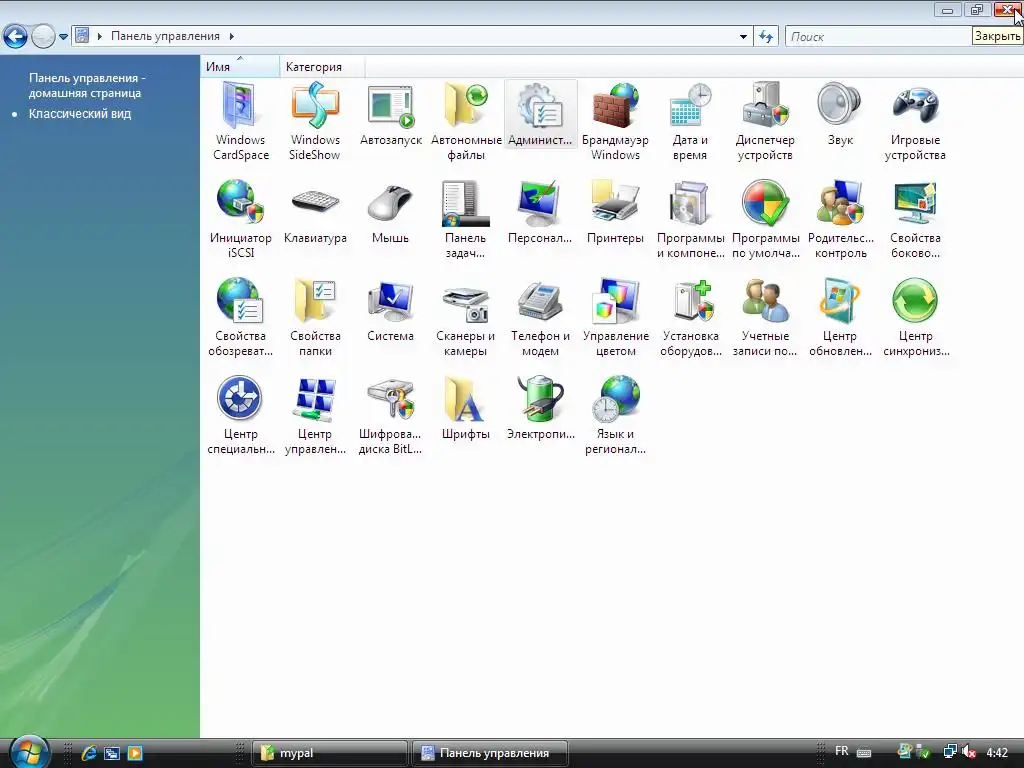
Task: Expand address bar history dropdown
Action: click(743, 37)
